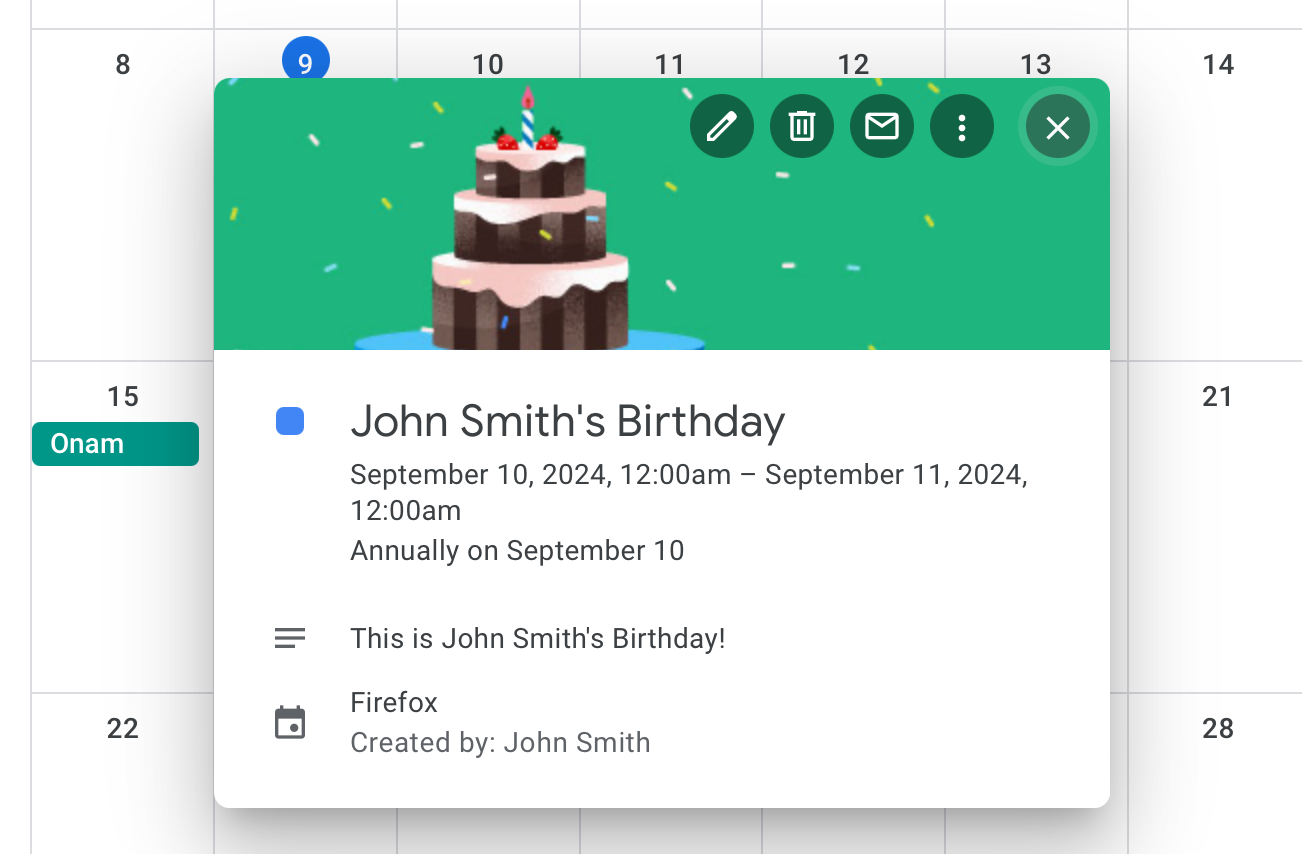
Task: Click the description lines icon
Action: pyautogui.click(x=290, y=638)
